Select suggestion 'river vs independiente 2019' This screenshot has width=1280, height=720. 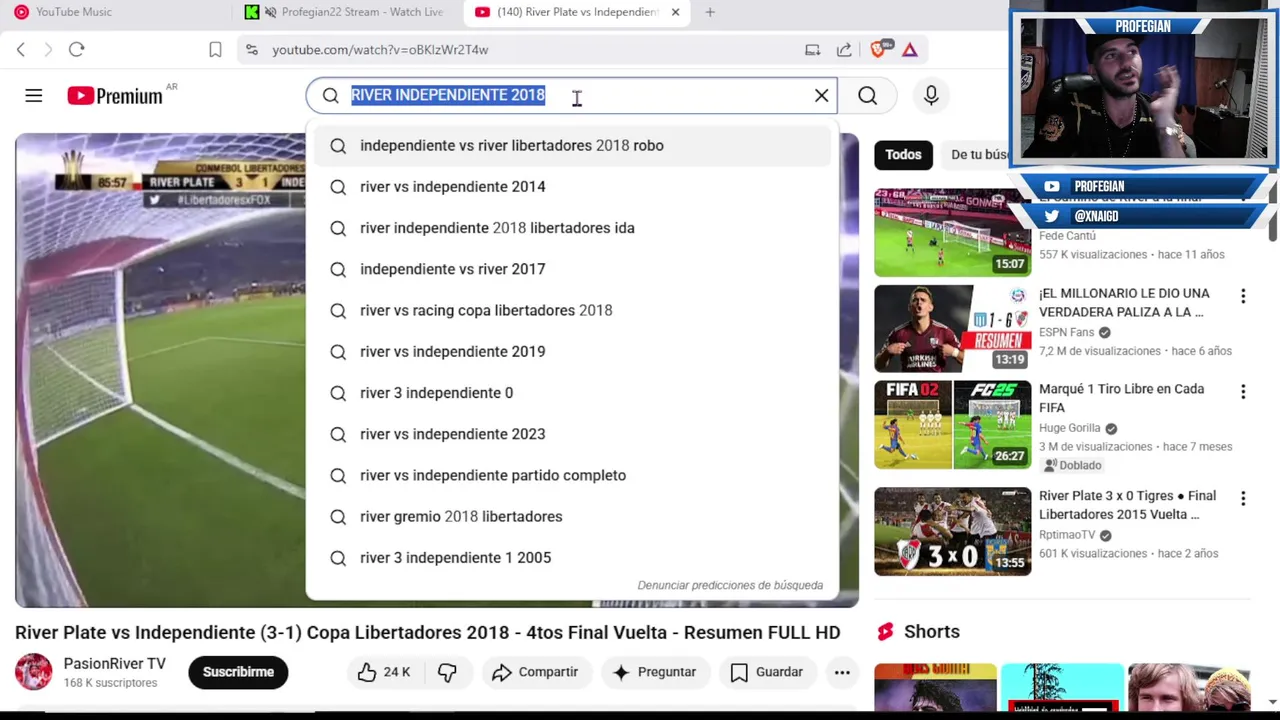572,352
